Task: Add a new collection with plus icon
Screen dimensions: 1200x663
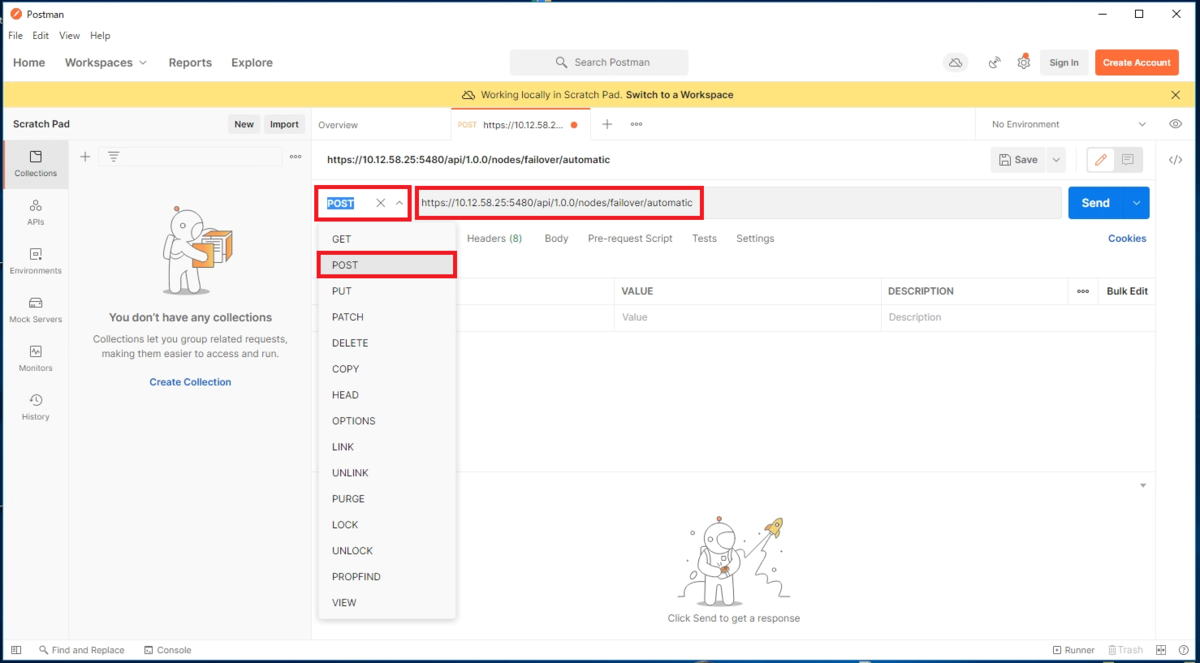Action: click(x=85, y=156)
